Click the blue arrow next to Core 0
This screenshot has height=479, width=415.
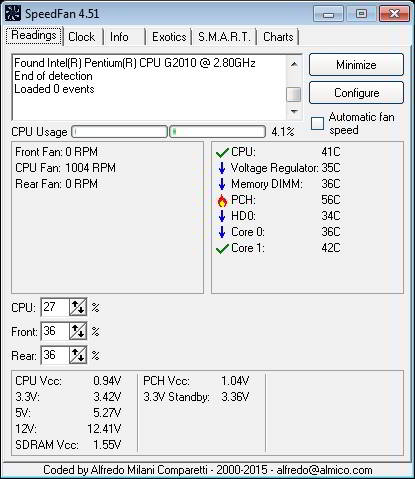pyautogui.click(x=222, y=232)
